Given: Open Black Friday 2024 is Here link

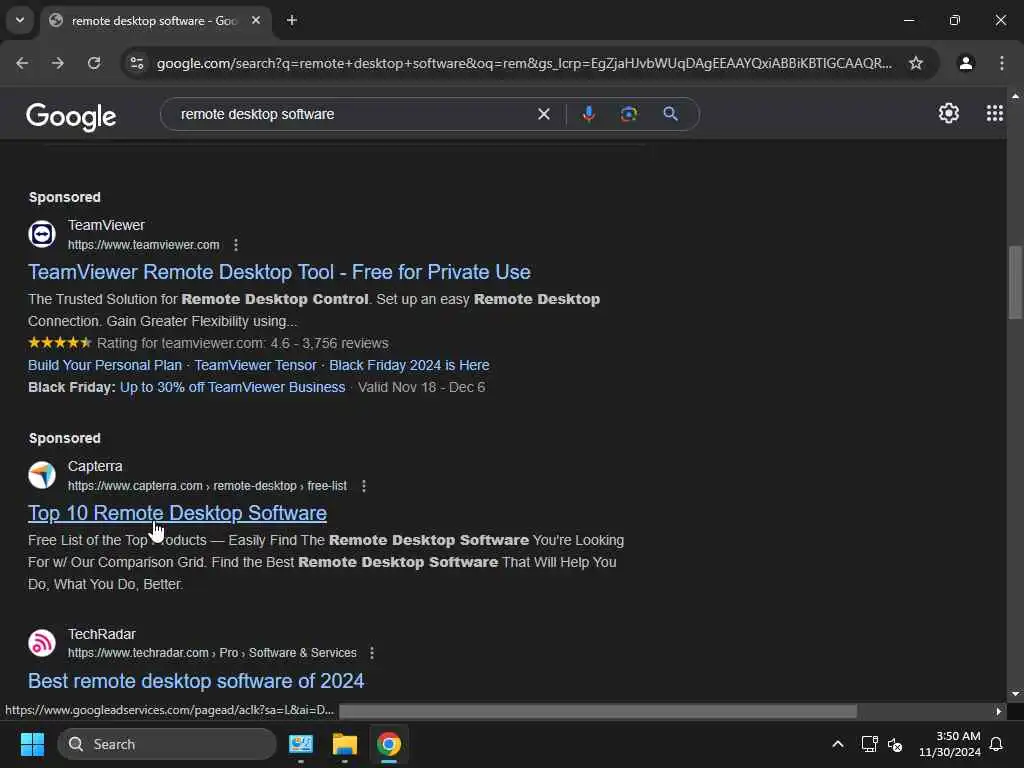Looking at the screenshot, I should point(409,366).
